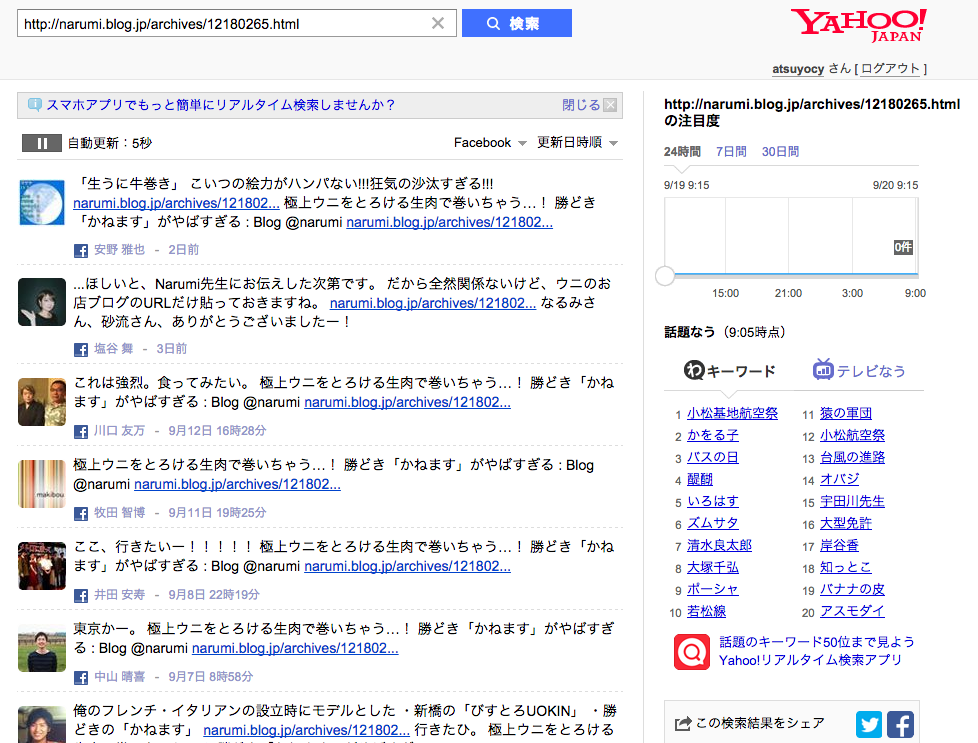978x743 pixels.
Task: Click the red realtime search app icon
Action: [x=692, y=652]
